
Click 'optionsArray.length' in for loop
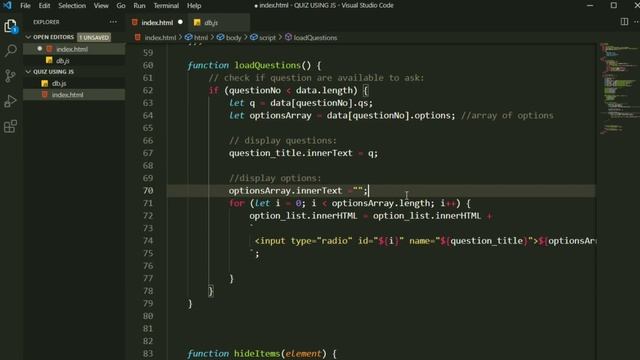tap(380, 203)
